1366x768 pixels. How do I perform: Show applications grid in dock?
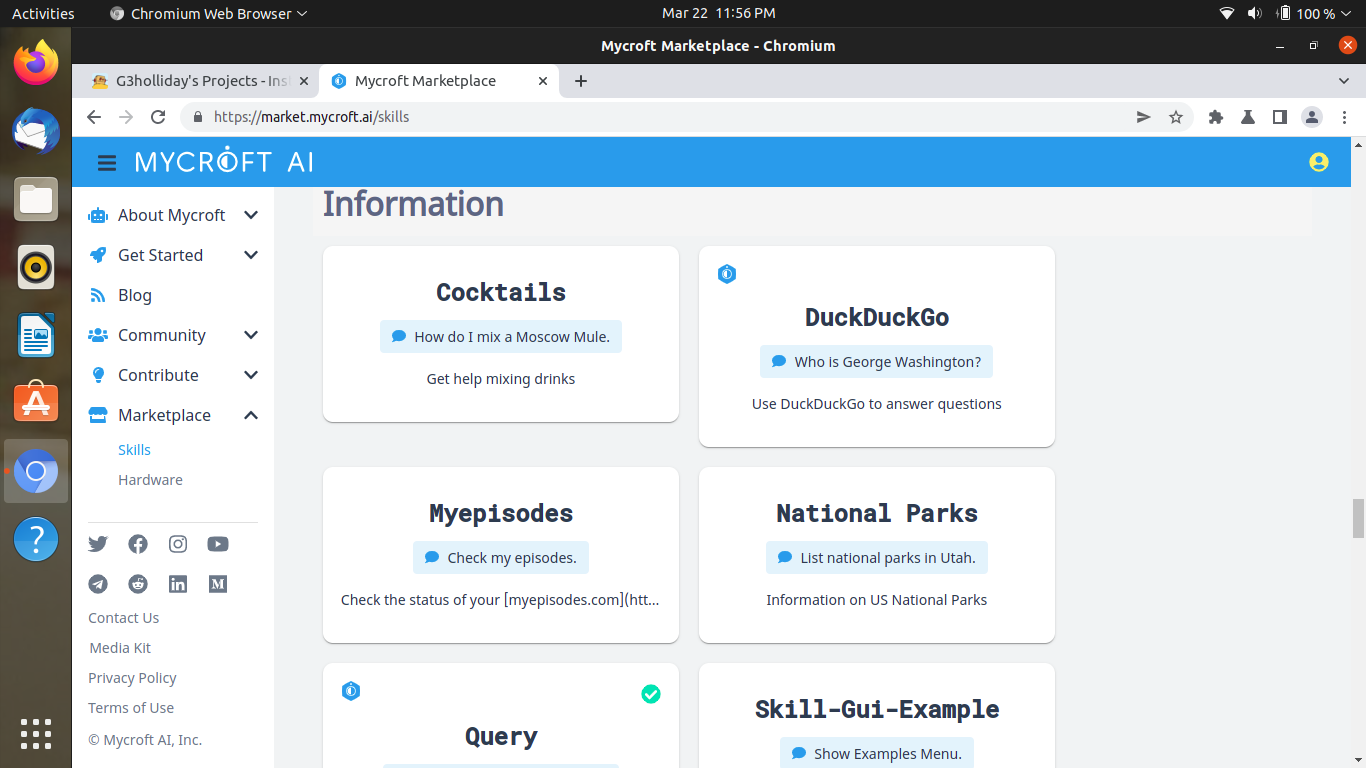point(36,734)
